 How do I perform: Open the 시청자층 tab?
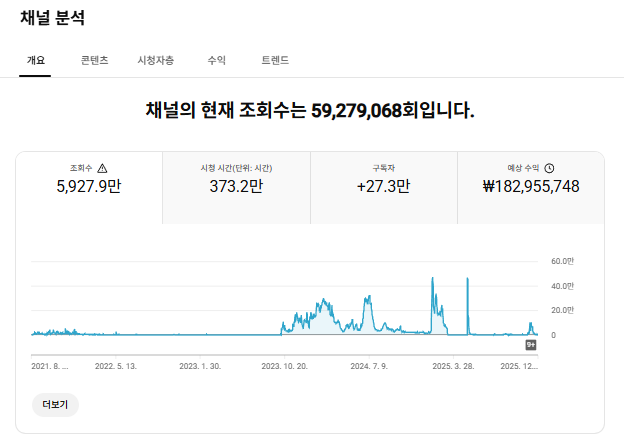(x=156, y=60)
